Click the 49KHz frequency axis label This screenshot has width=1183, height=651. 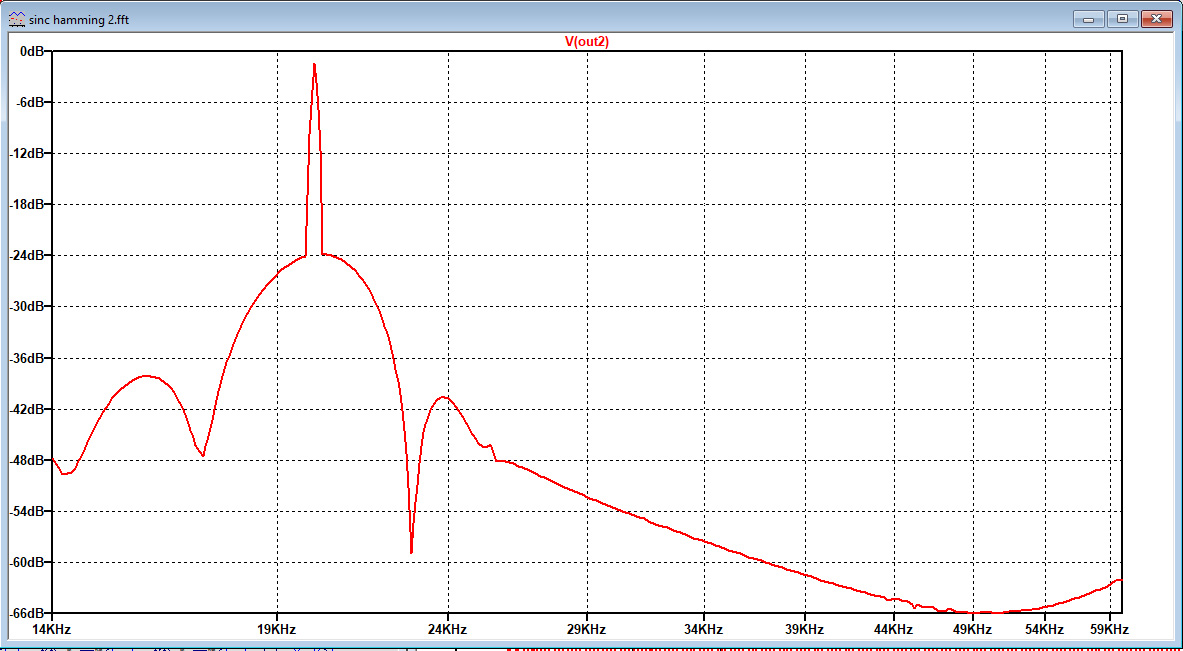973,629
